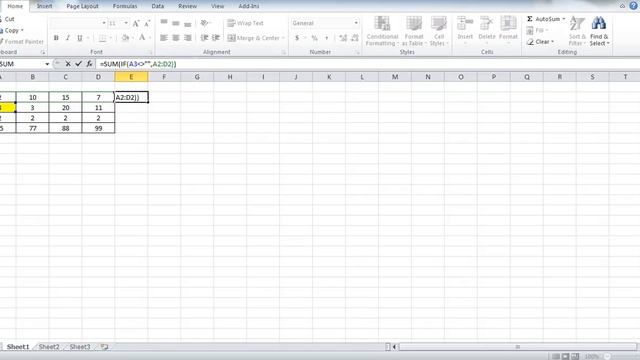Click the Insert Worksheet icon
This screenshot has width=640, height=360.
(104, 347)
